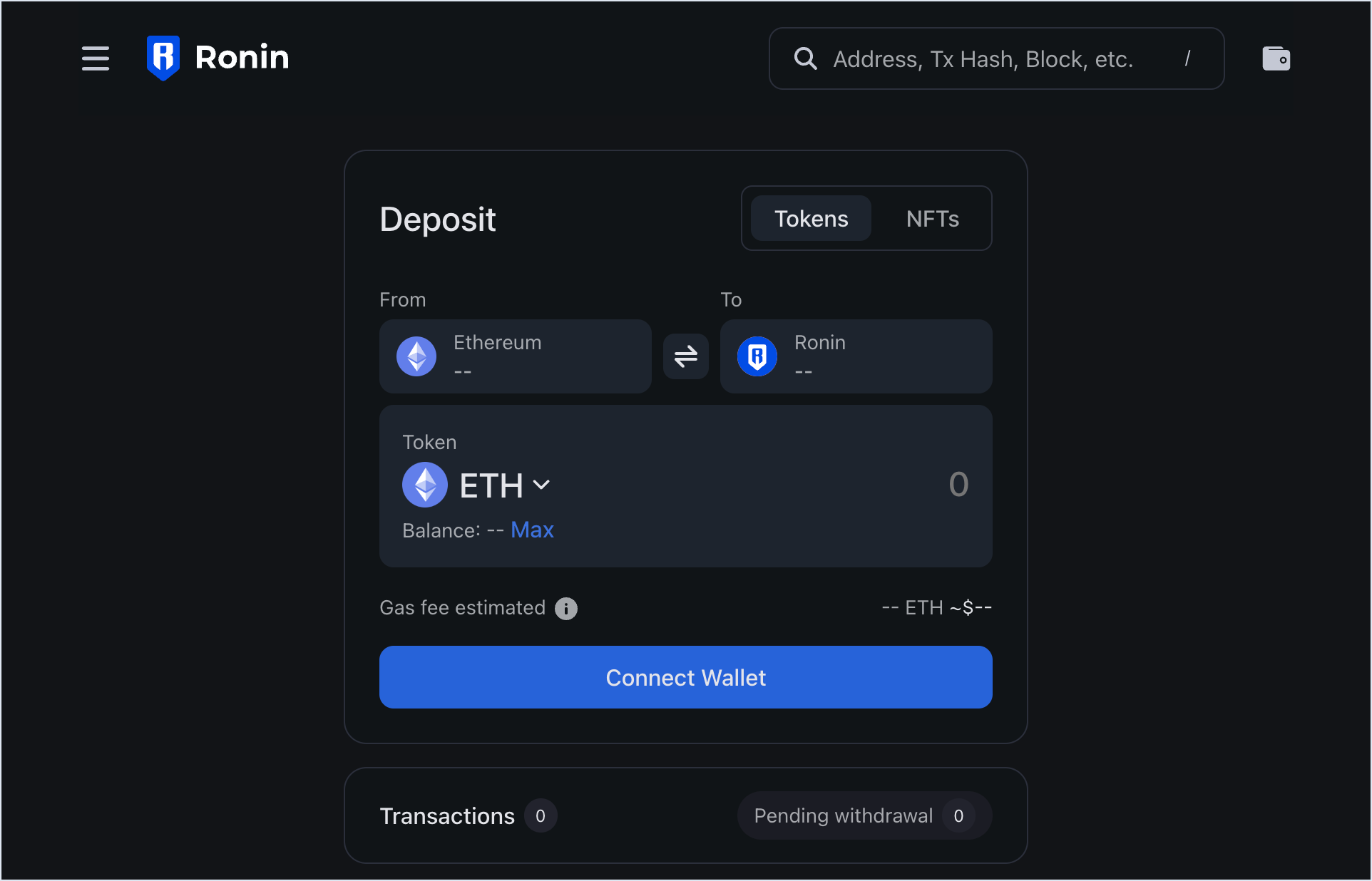Open the From network selector showing Ethereum
This screenshot has width=1372, height=881.
click(515, 356)
